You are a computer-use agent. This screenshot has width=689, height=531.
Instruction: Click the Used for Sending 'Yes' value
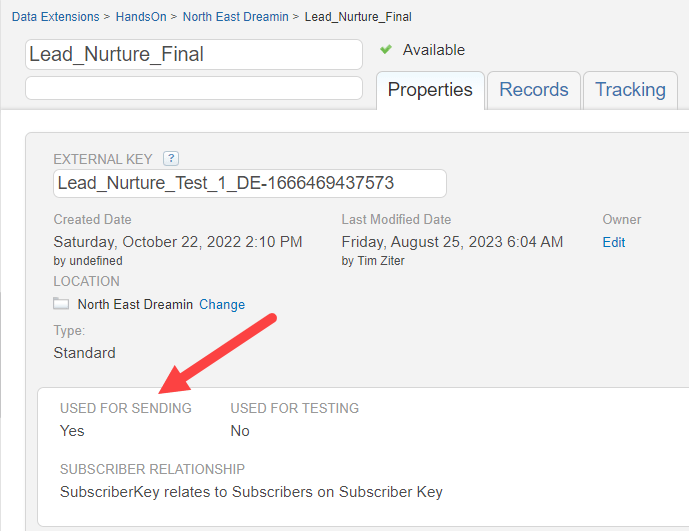[x=72, y=431]
